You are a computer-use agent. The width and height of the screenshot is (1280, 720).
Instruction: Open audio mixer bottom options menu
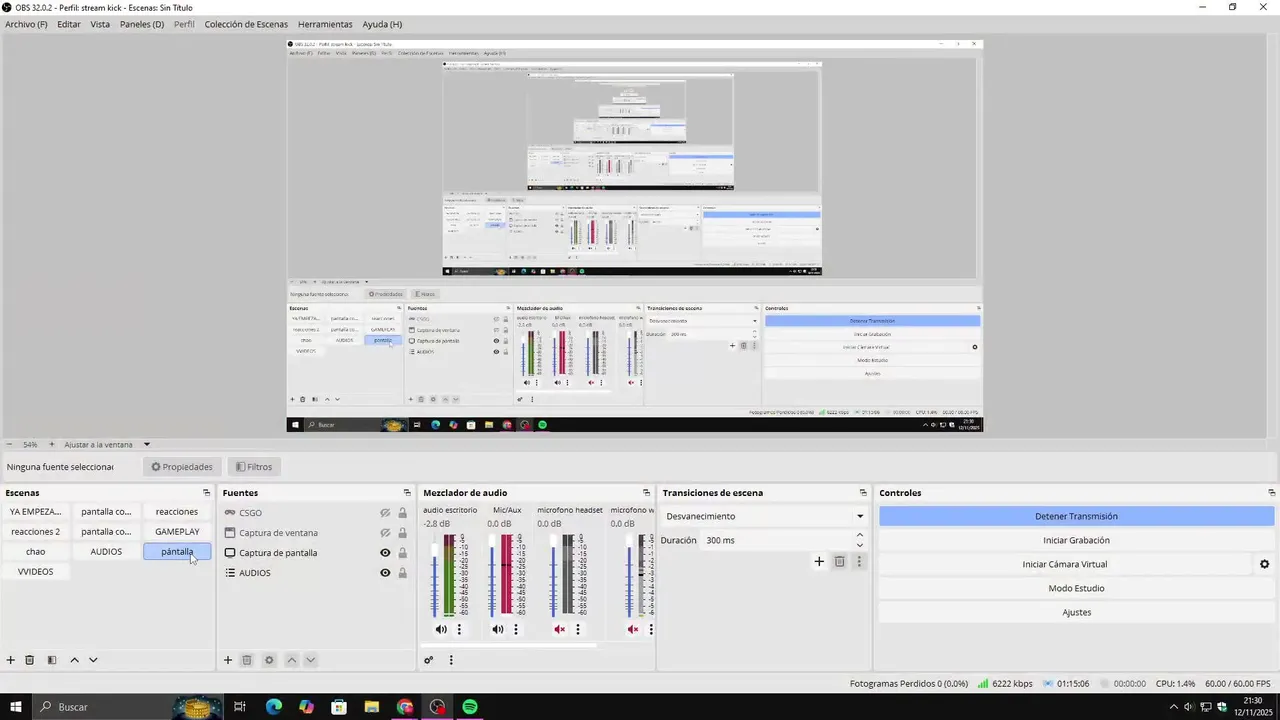pyautogui.click(x=451, y=660)
